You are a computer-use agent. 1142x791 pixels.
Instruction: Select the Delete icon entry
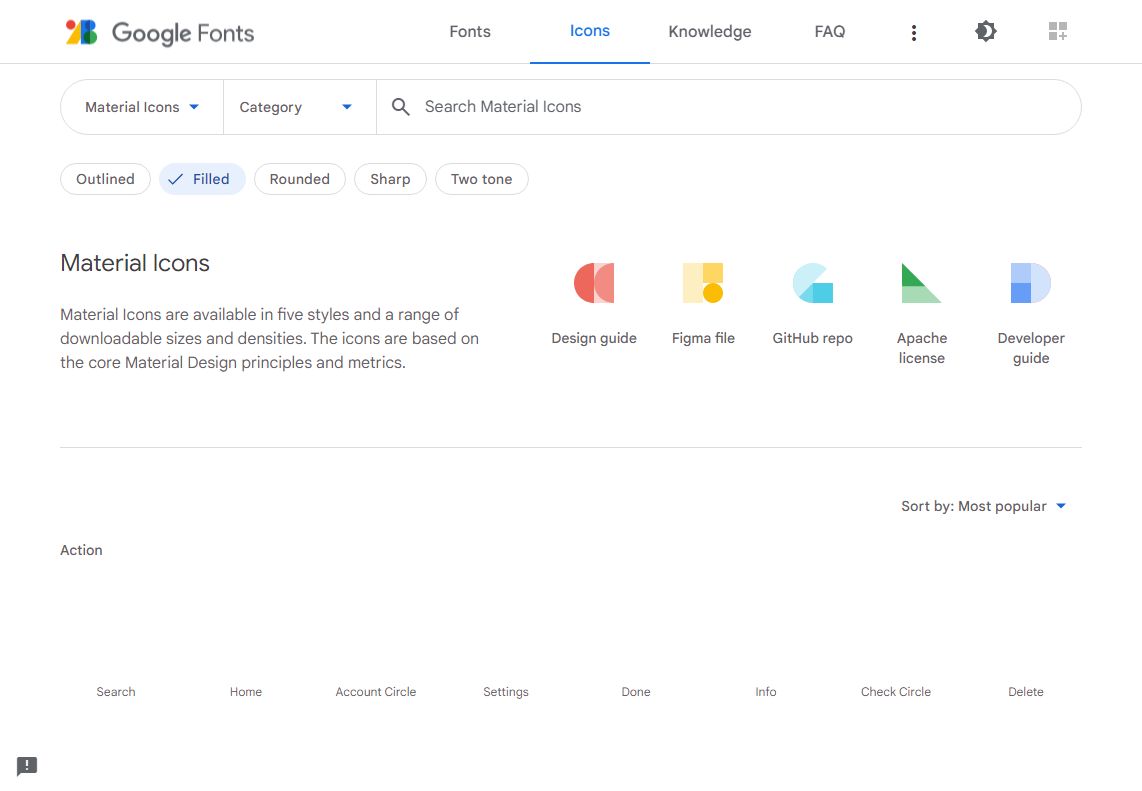(1025, 692)
